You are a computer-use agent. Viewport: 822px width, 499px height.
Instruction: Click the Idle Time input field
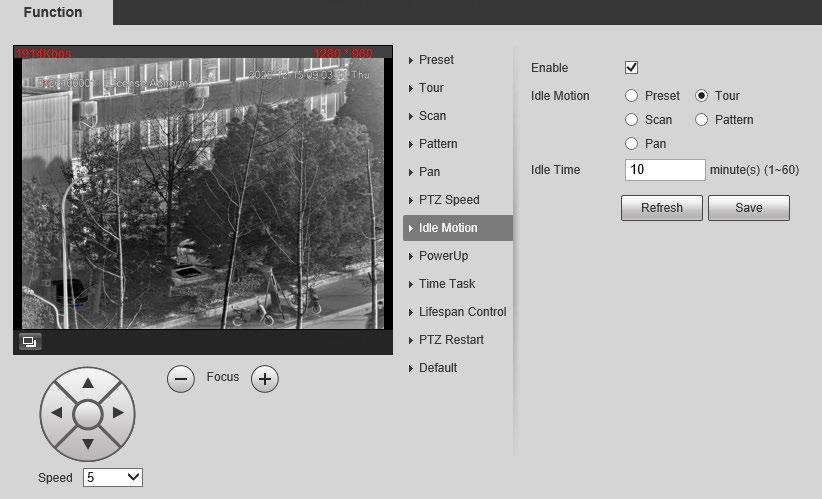pyautogui.click(x=665, y=170)
